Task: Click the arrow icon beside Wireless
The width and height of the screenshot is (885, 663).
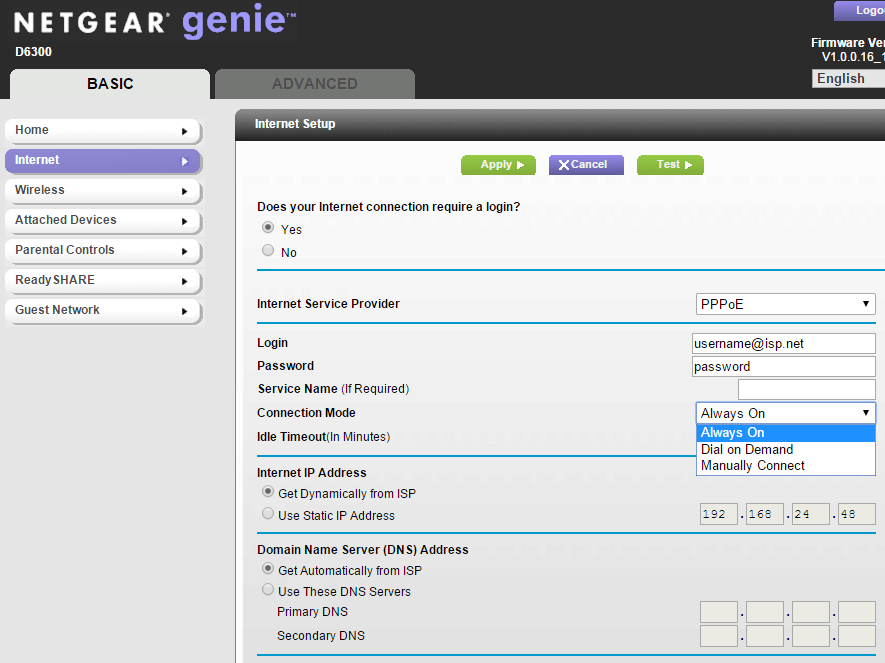Action: pyautogui.click(x=185, y=191)
